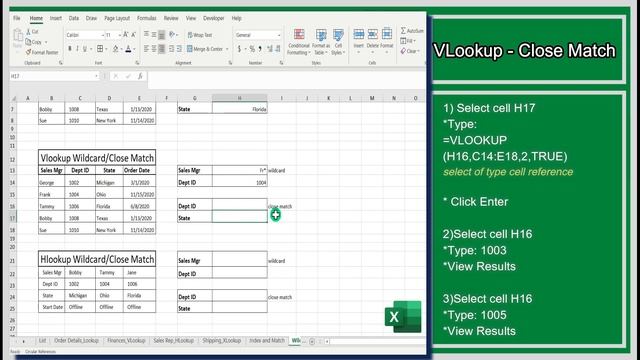Click the Accounting Number Format dollar icon
This screenshot has width=640, height=360.
pos(239,49)
